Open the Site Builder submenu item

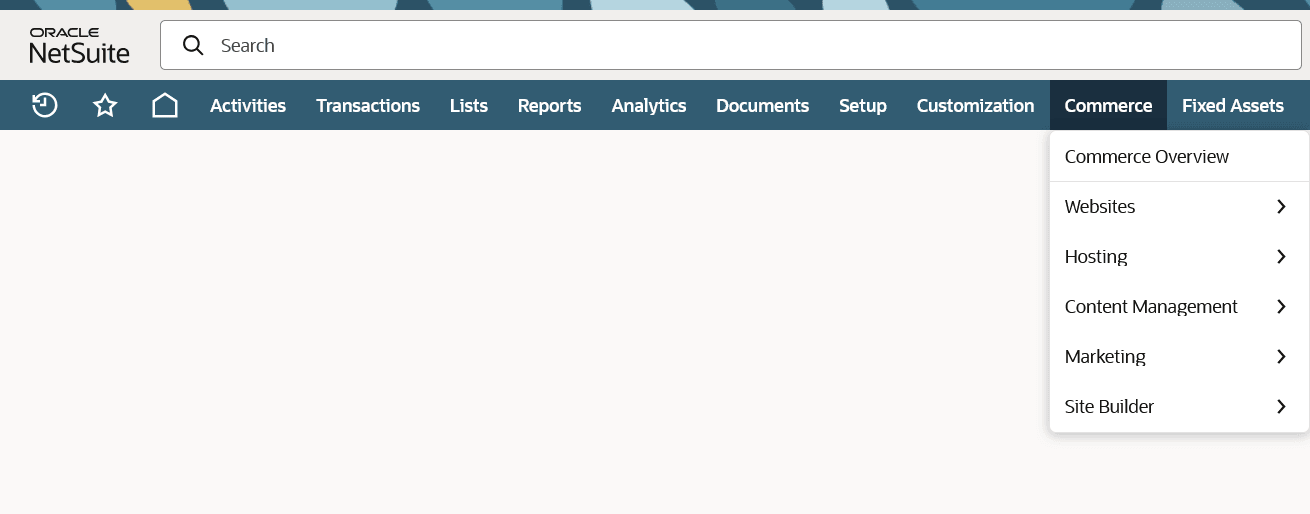tap(1179, 407)
